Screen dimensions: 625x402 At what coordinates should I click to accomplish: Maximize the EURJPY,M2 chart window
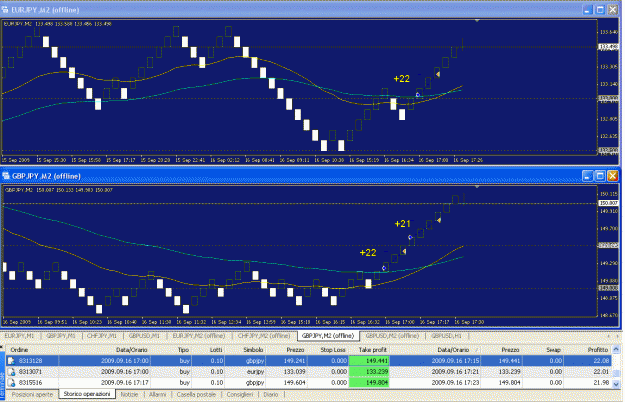pos(600,10)
